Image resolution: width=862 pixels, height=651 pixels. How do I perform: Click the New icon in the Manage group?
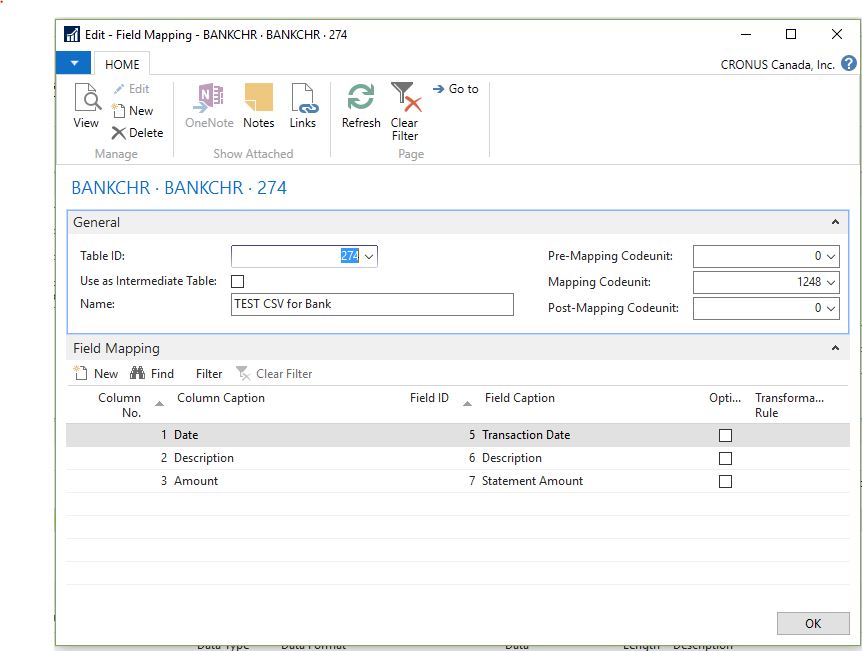click(x=119, y=111)
